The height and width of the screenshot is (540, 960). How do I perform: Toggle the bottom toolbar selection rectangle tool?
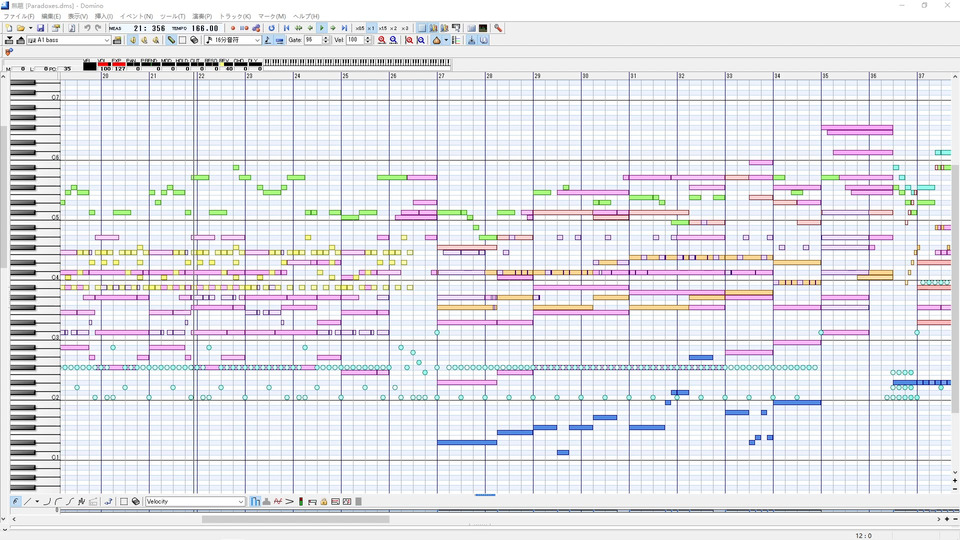pyautogui.click(x=124, y=501)
